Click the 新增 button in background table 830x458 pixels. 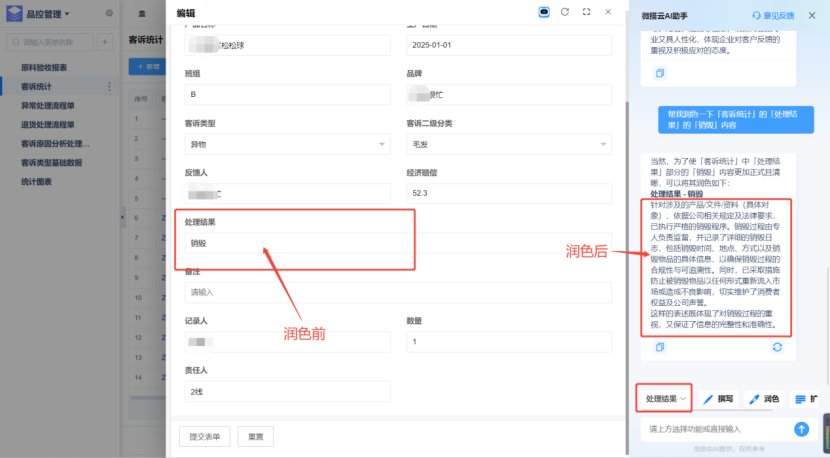148,67
